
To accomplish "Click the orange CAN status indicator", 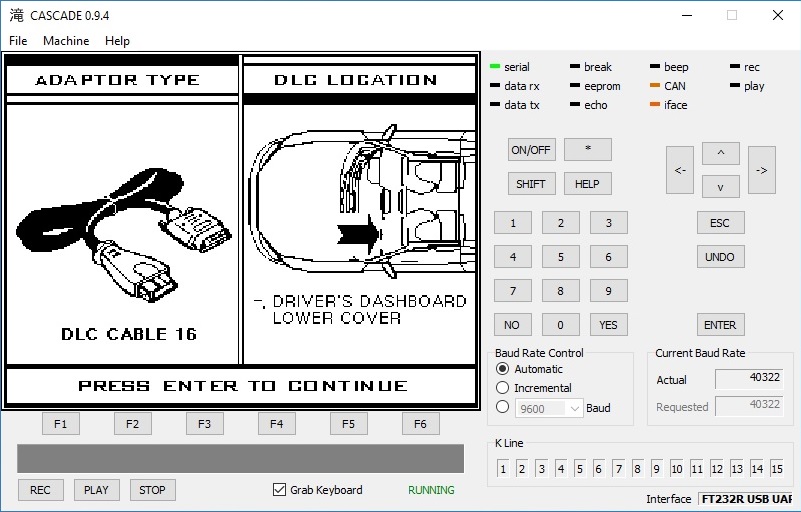I will point(655,86).
